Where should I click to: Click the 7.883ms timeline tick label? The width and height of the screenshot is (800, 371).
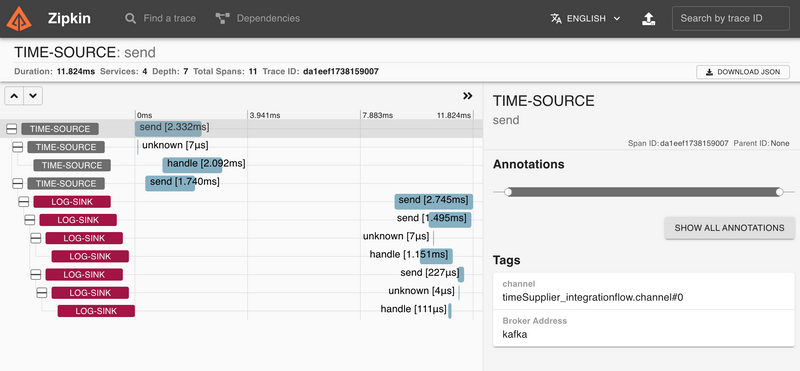(x=378, y=115)
